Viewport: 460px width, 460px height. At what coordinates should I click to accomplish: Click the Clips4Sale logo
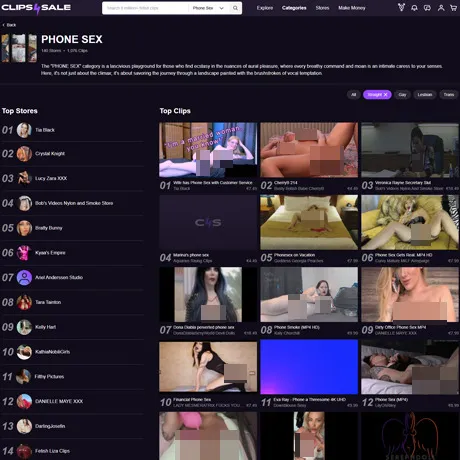coord(36,8)
